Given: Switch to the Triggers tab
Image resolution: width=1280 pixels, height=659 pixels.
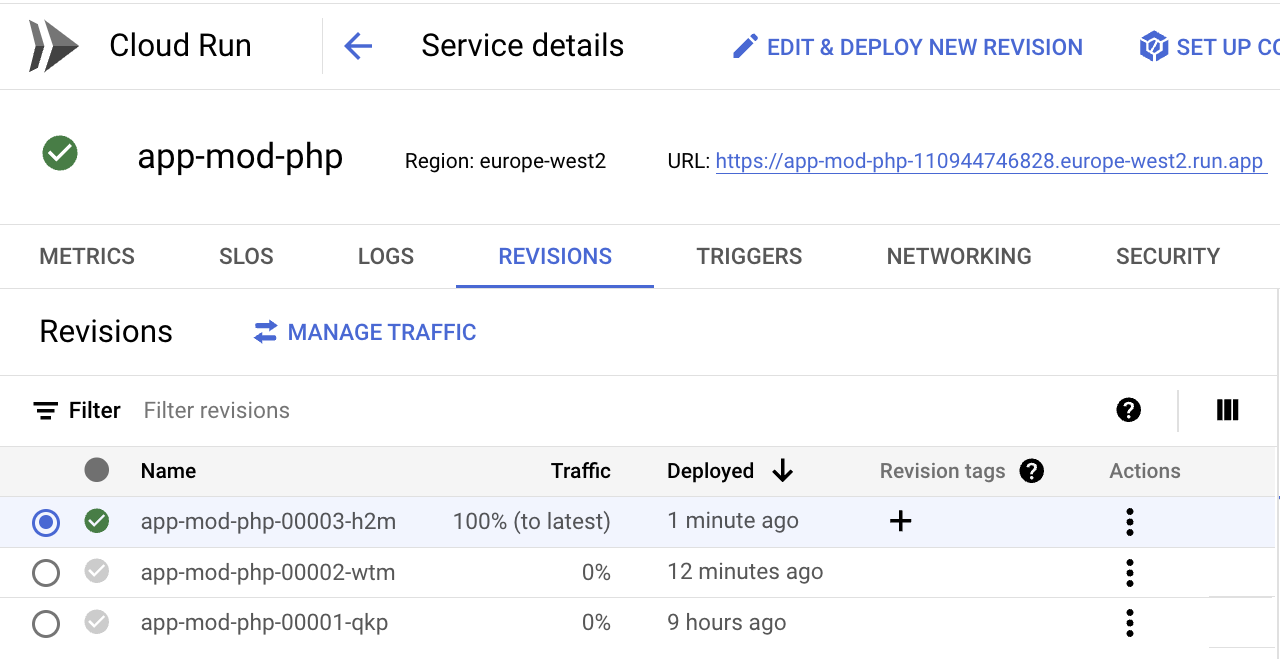Looking at the screenshot, I should click(x=749, y=257).
